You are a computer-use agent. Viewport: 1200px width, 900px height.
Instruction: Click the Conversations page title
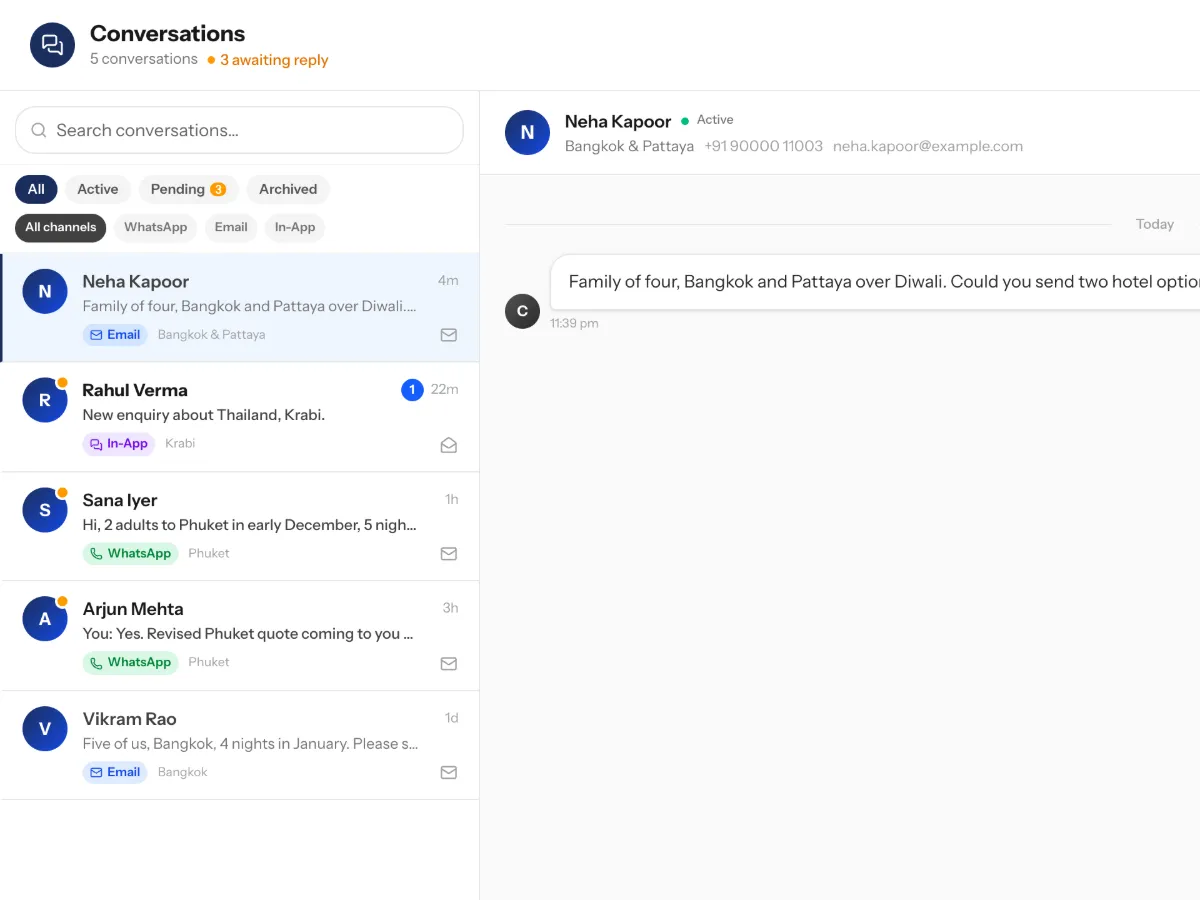pos(168,33)
